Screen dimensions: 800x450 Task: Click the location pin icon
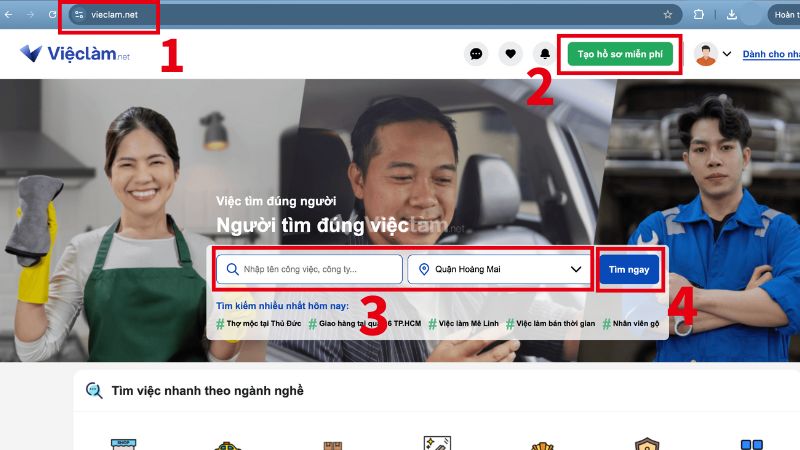pyautogui.click(x=423, y=269)
